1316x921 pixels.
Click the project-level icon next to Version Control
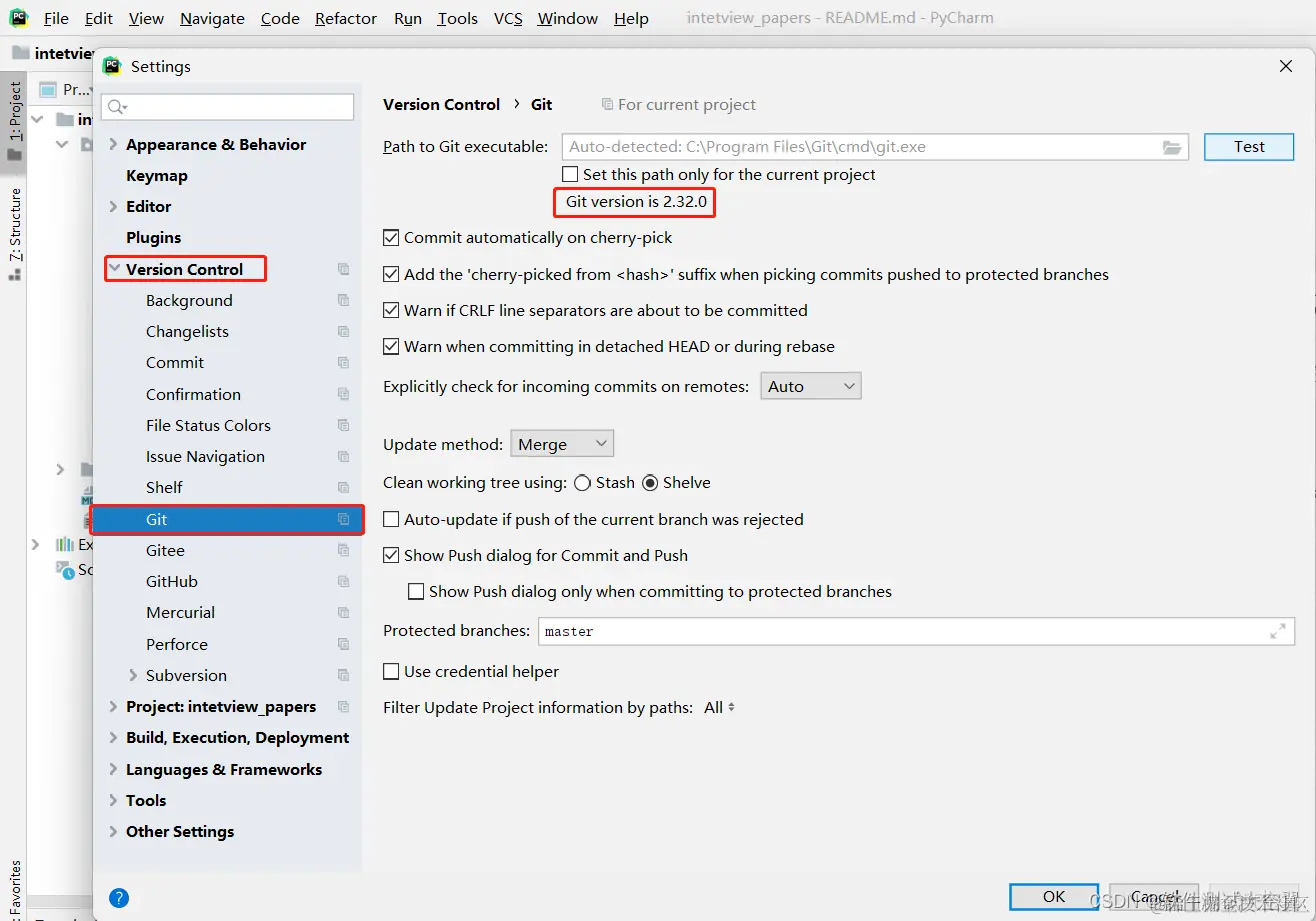click(x=343, y=270)
